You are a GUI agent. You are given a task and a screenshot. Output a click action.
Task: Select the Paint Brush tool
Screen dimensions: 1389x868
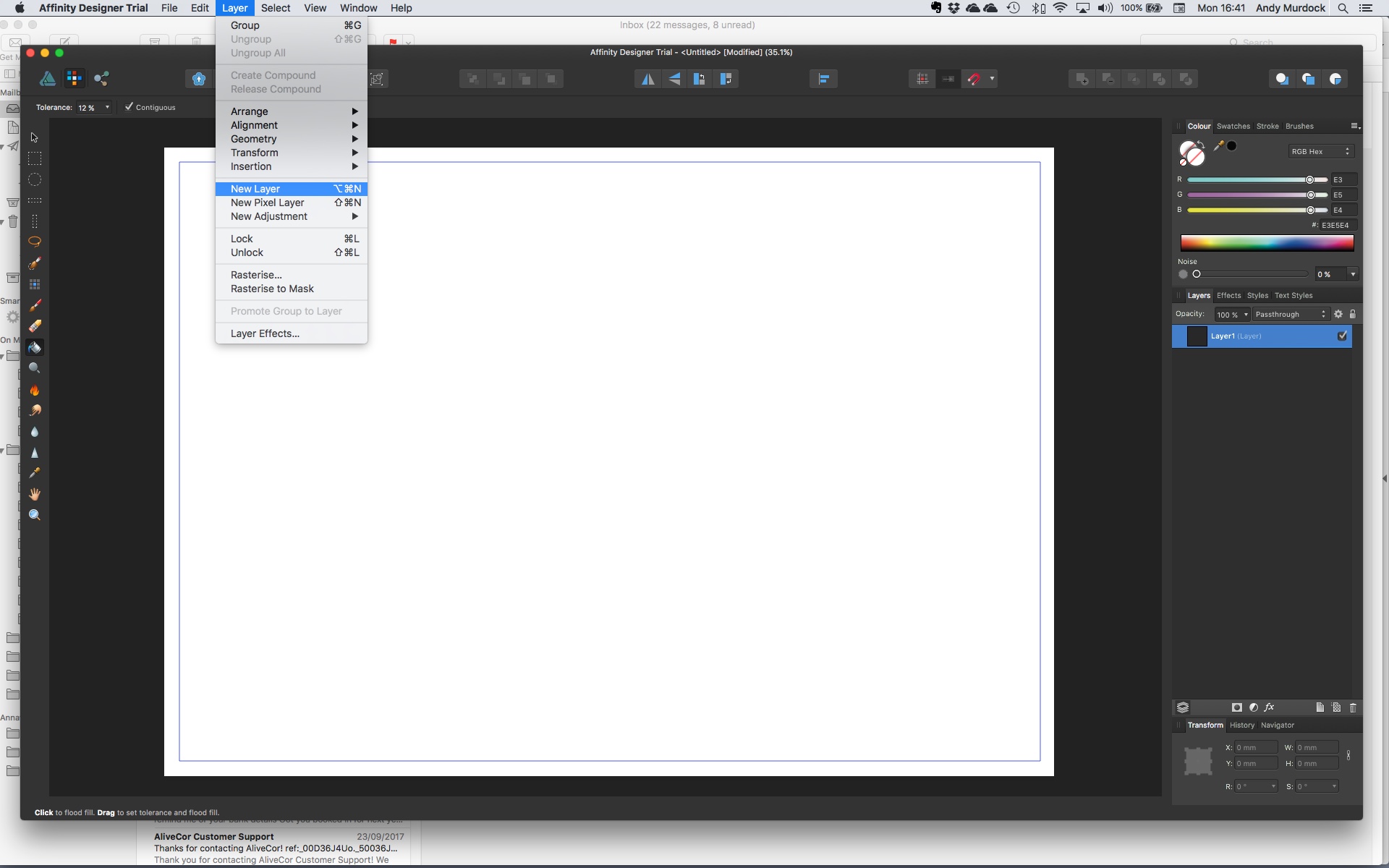pyautogui.click(x=34, y=305)
